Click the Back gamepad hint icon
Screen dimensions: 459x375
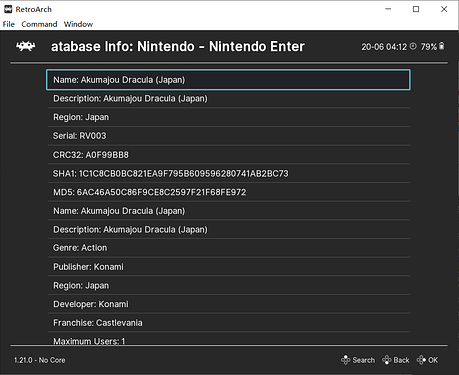tap(387, 360)
